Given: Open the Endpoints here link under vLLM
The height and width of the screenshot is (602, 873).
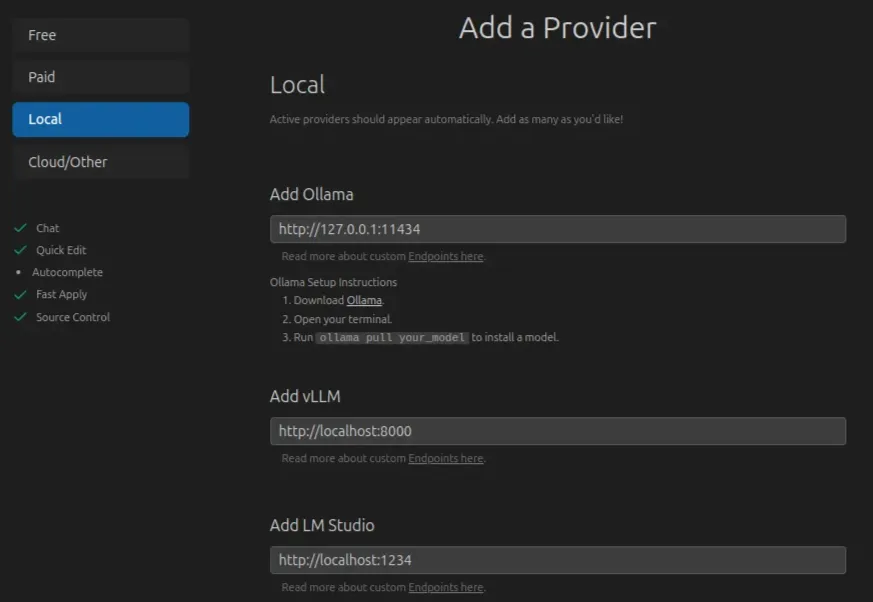Looking at the screenshot, I should [x=446, y=458].
